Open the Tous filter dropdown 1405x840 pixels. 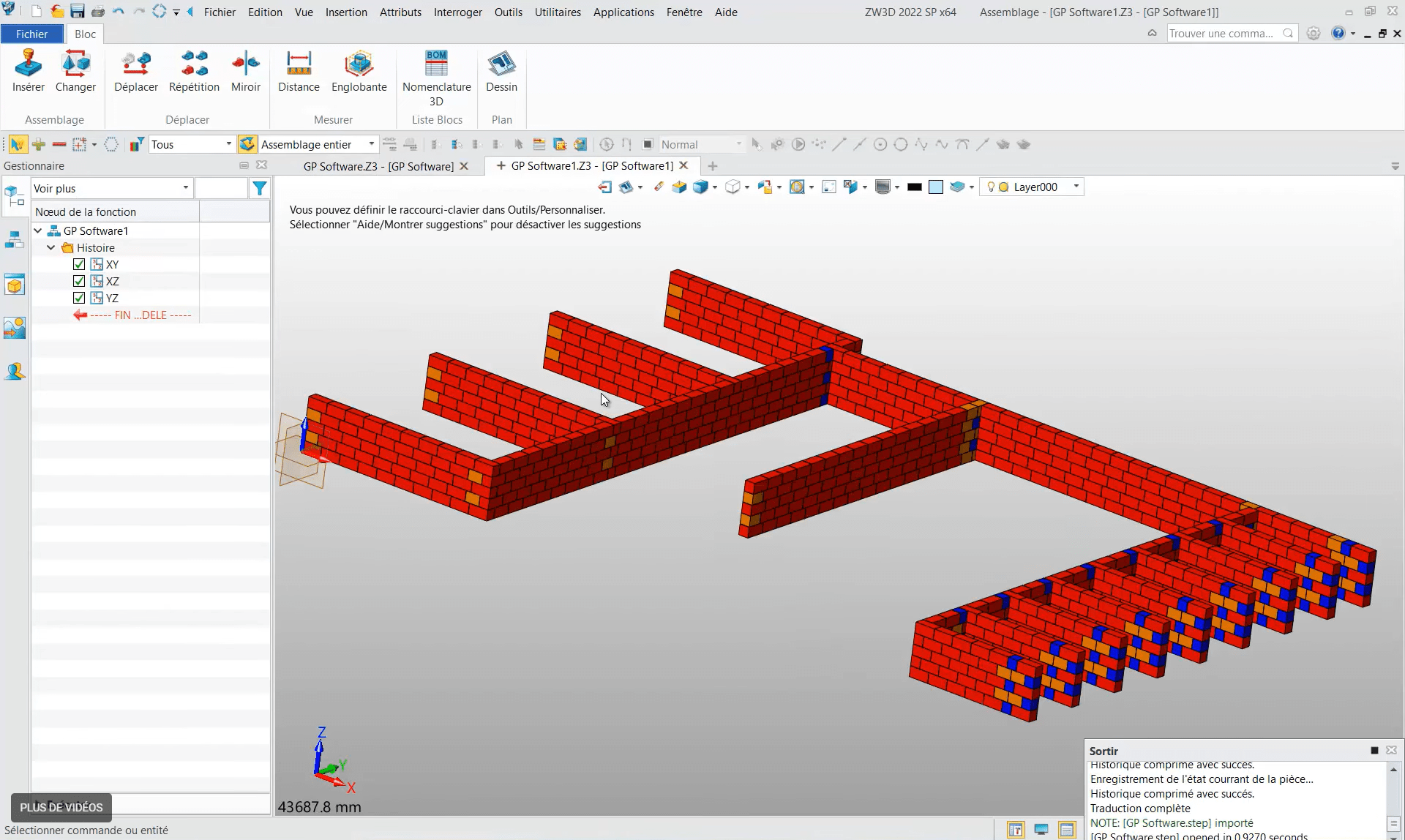point(228,145)
